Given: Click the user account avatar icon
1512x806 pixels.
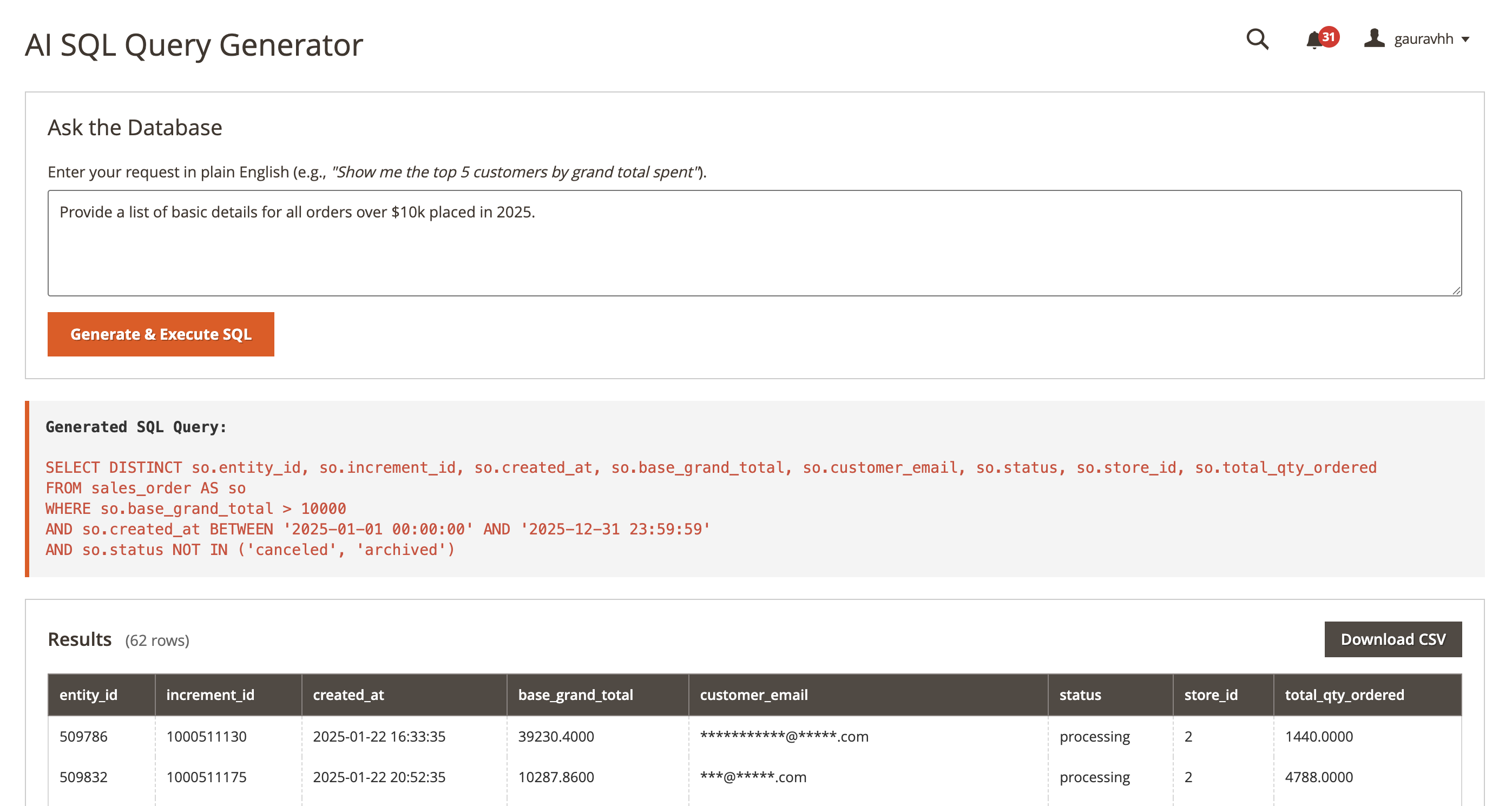Looking at the screenshot, I should (x=1374, y=38).
